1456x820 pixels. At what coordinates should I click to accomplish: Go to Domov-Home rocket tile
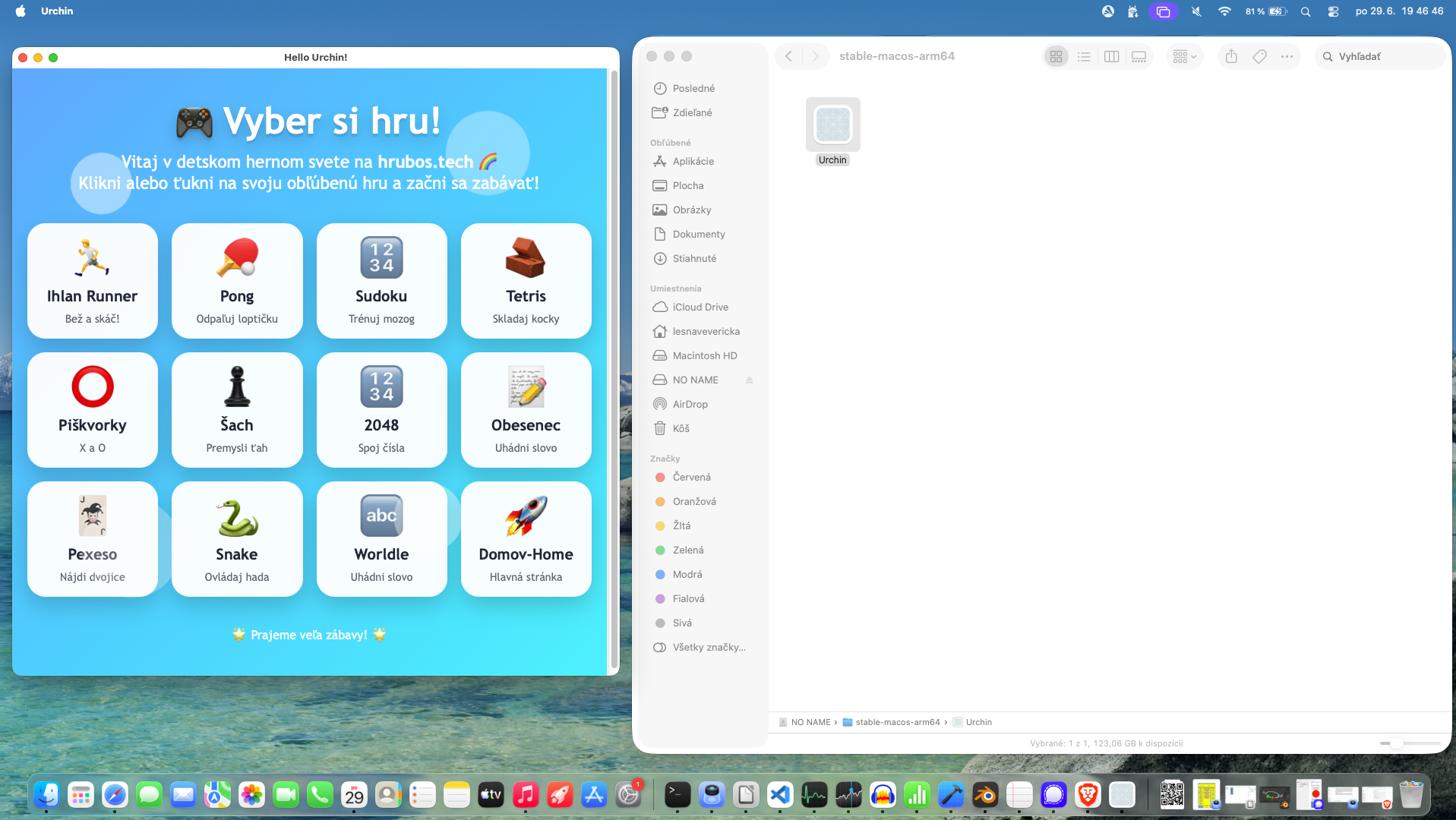point(526,539)
